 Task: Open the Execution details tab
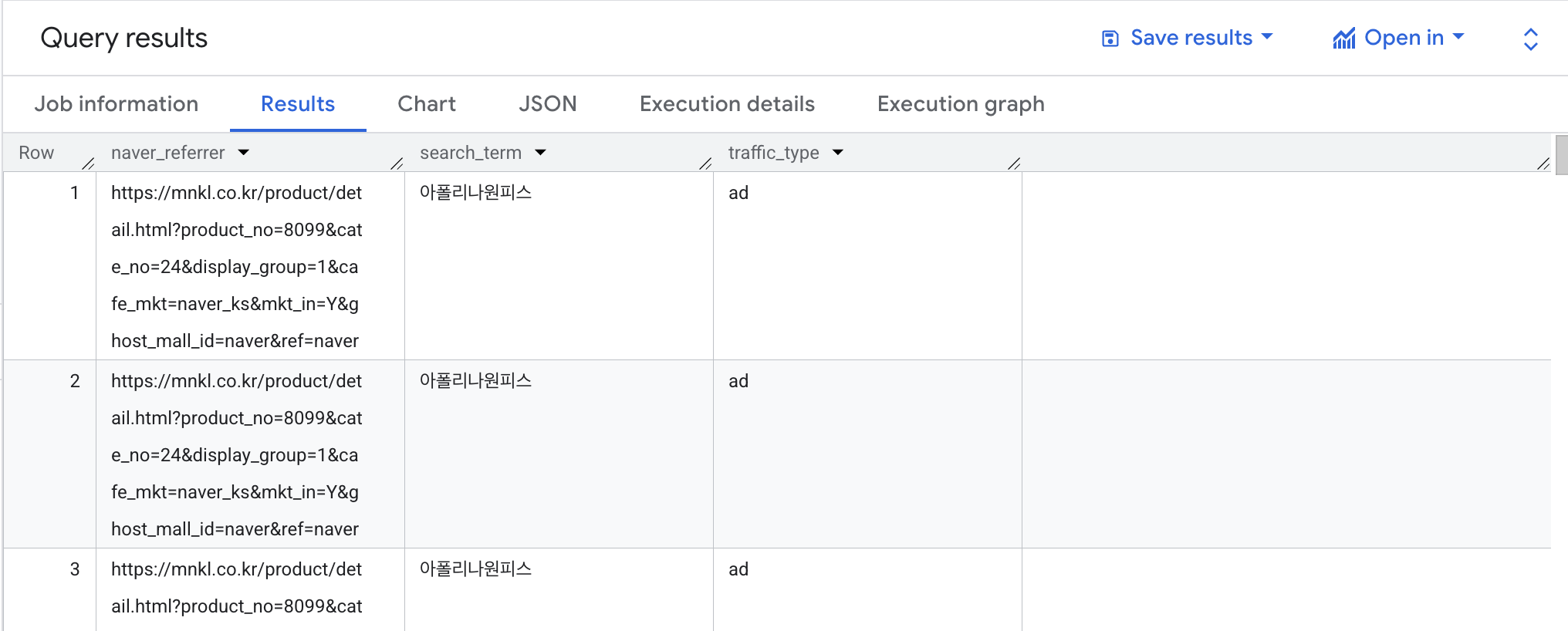(x=727, y=104)
